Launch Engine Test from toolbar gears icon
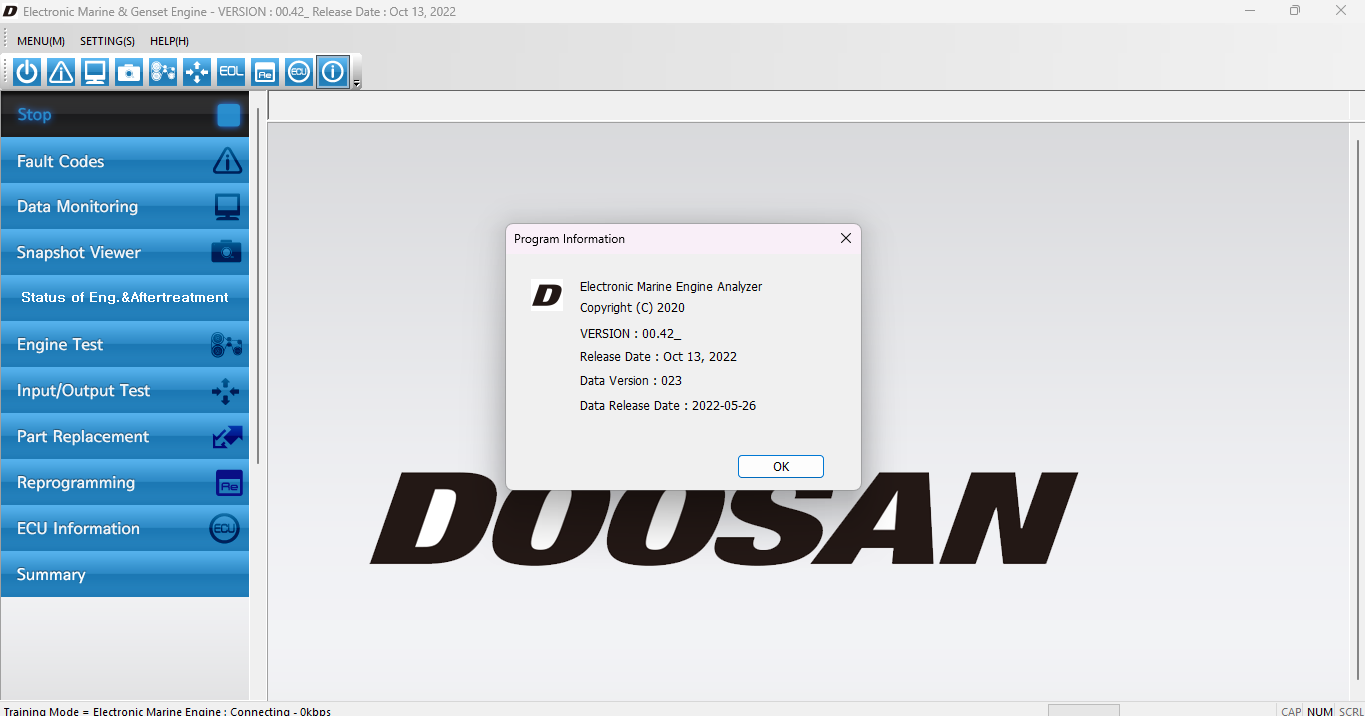This screenshot has width=1365, height=716. coord(163,72)
